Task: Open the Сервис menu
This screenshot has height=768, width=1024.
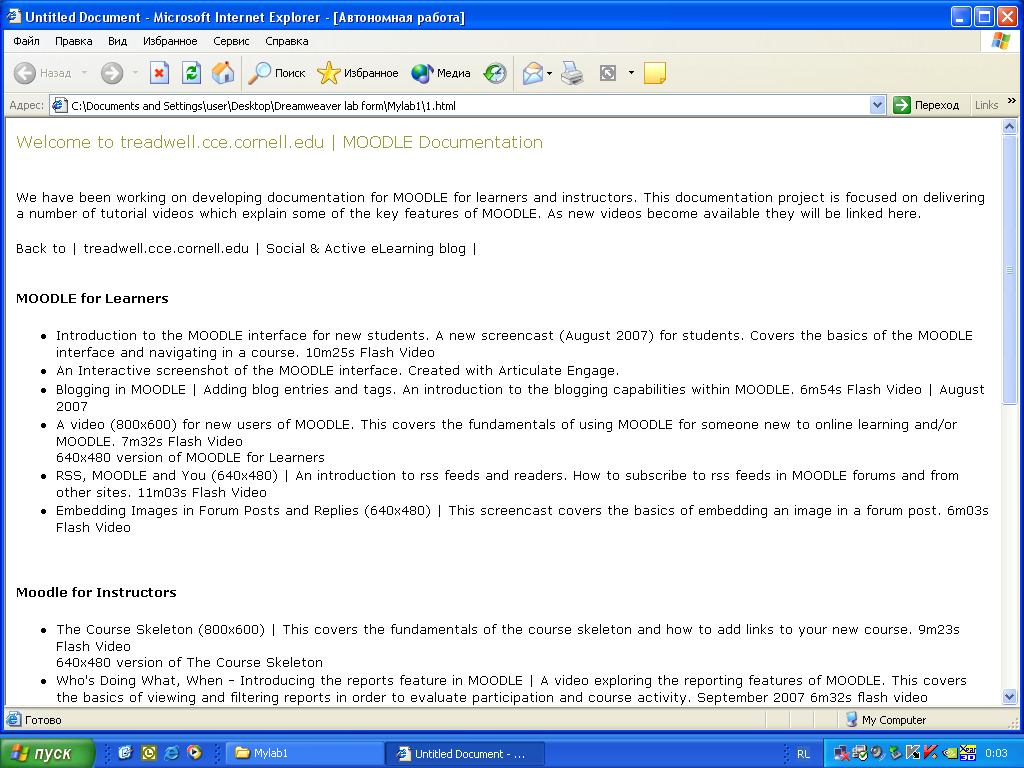Action: point(231,41)
